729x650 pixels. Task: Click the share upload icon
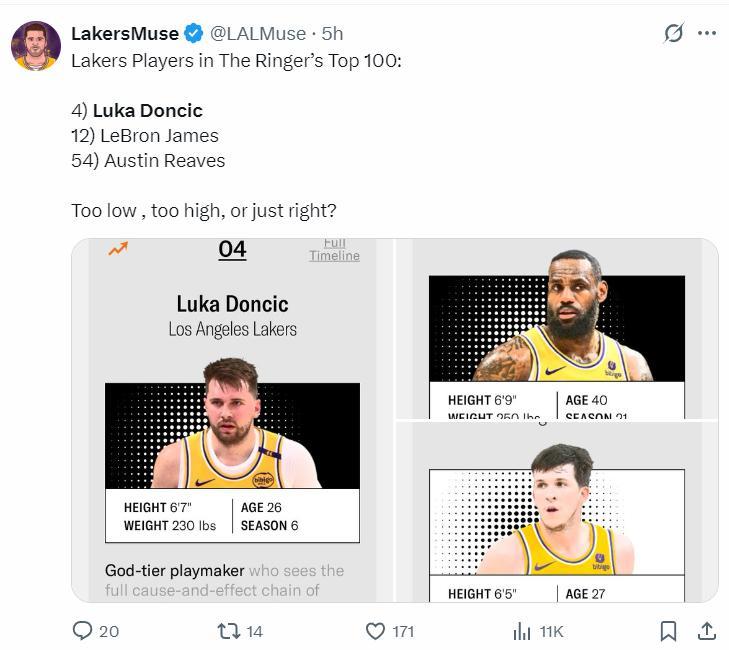point(706,631)
